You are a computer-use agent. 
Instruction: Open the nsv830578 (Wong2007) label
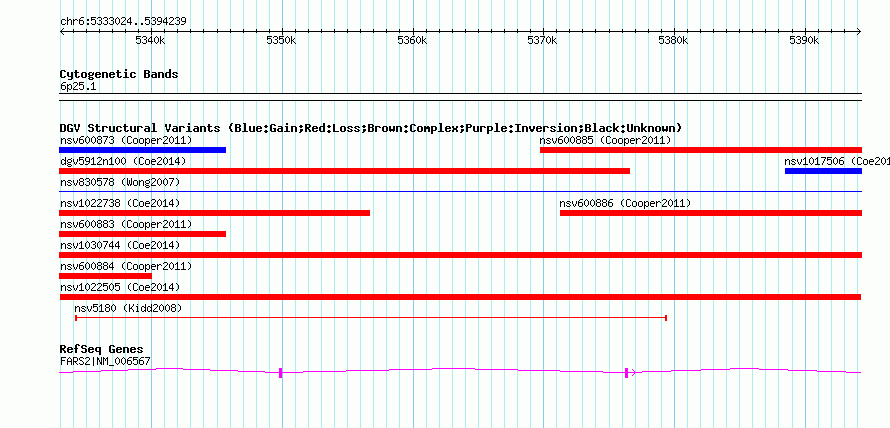120,182
